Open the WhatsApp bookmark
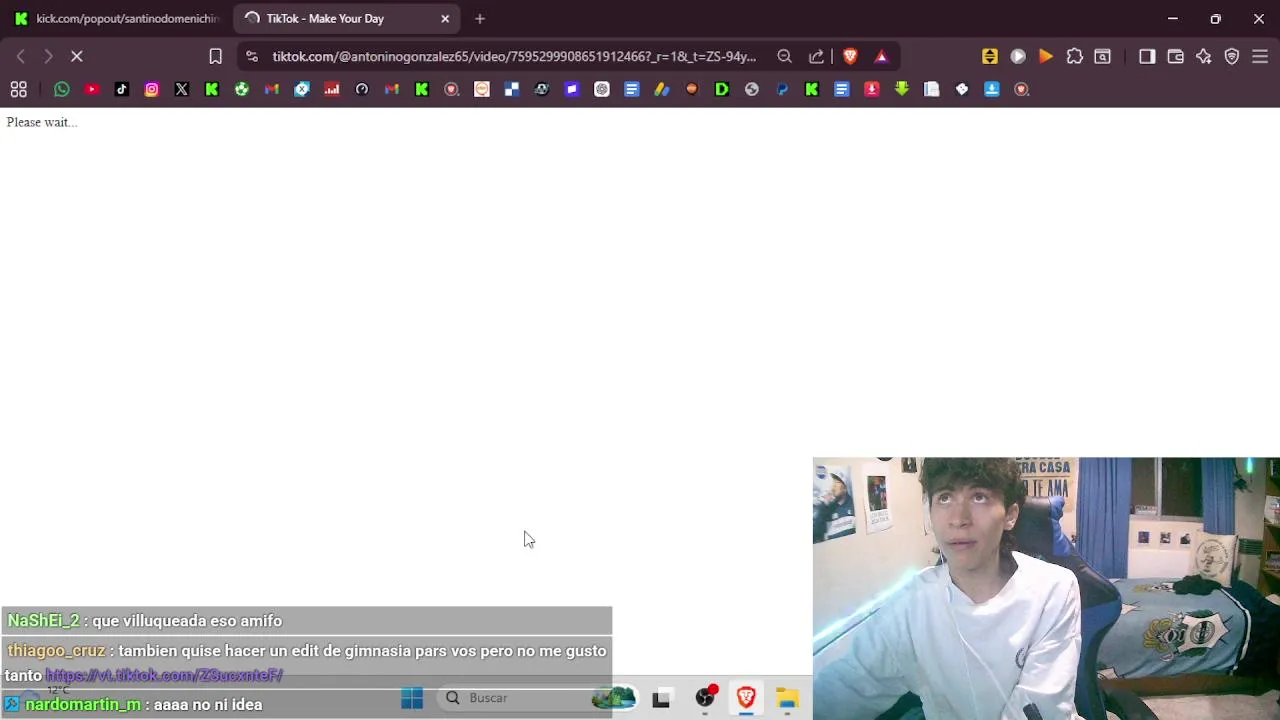 pos(62,89)
